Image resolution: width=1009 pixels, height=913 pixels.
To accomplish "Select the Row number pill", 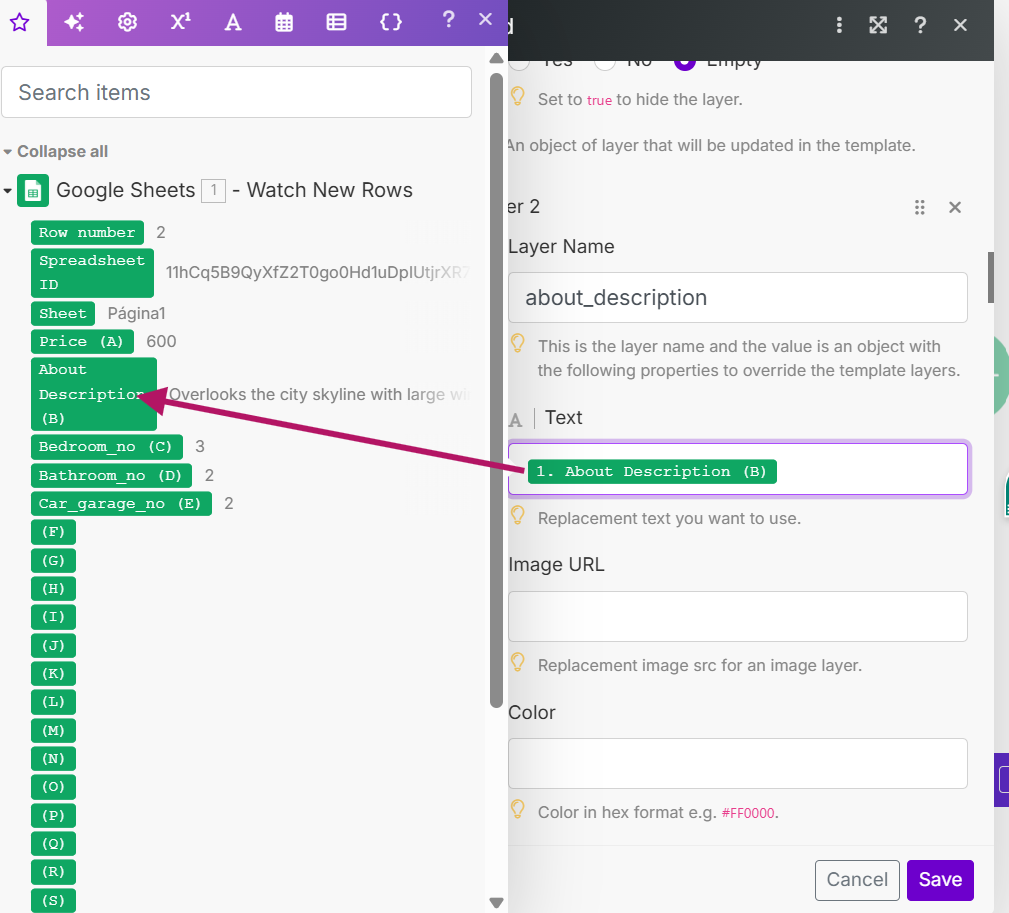I will (87, 232).
